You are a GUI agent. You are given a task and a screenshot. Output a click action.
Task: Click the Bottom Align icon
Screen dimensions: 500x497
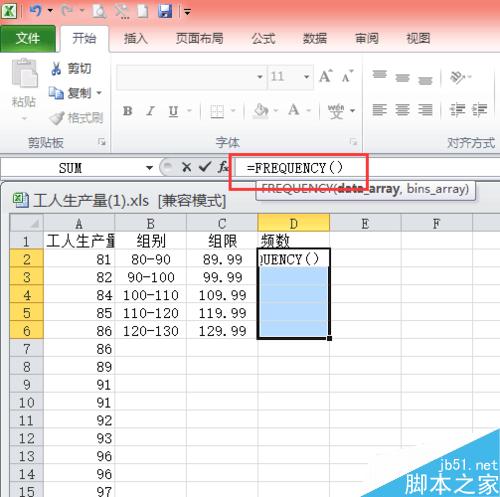click(425, 80)
